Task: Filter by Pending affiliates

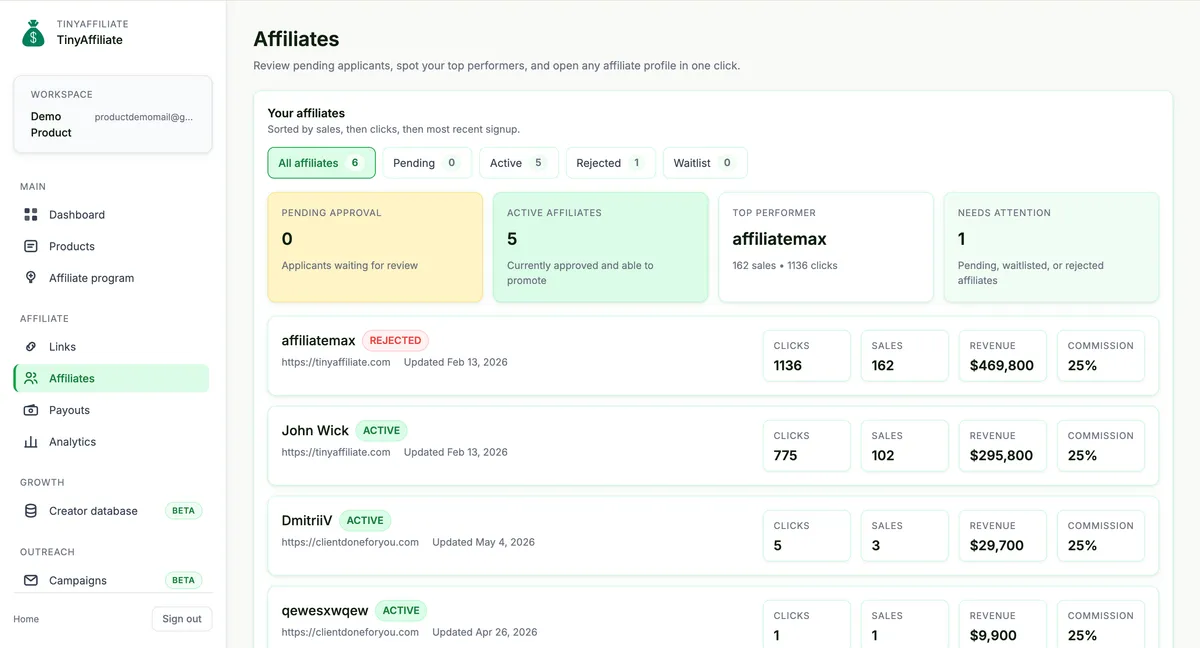Action: [x=427, y=163]
